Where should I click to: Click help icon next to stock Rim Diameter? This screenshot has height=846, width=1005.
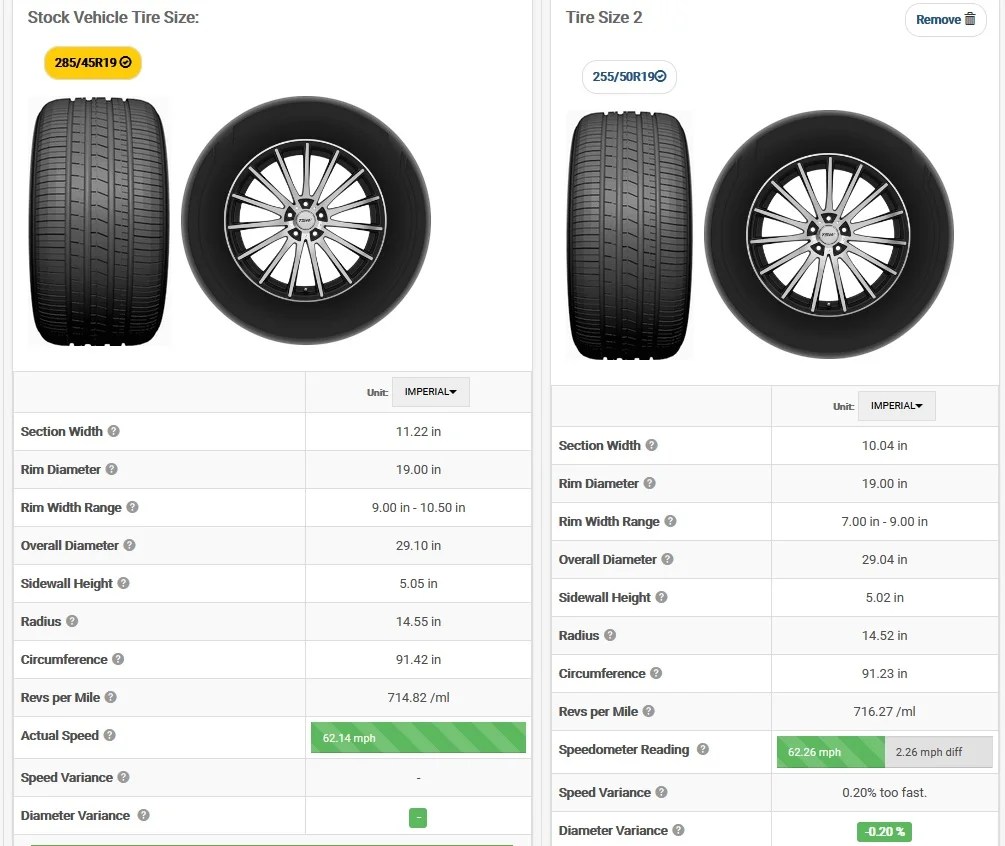click(x=112, y=469)
